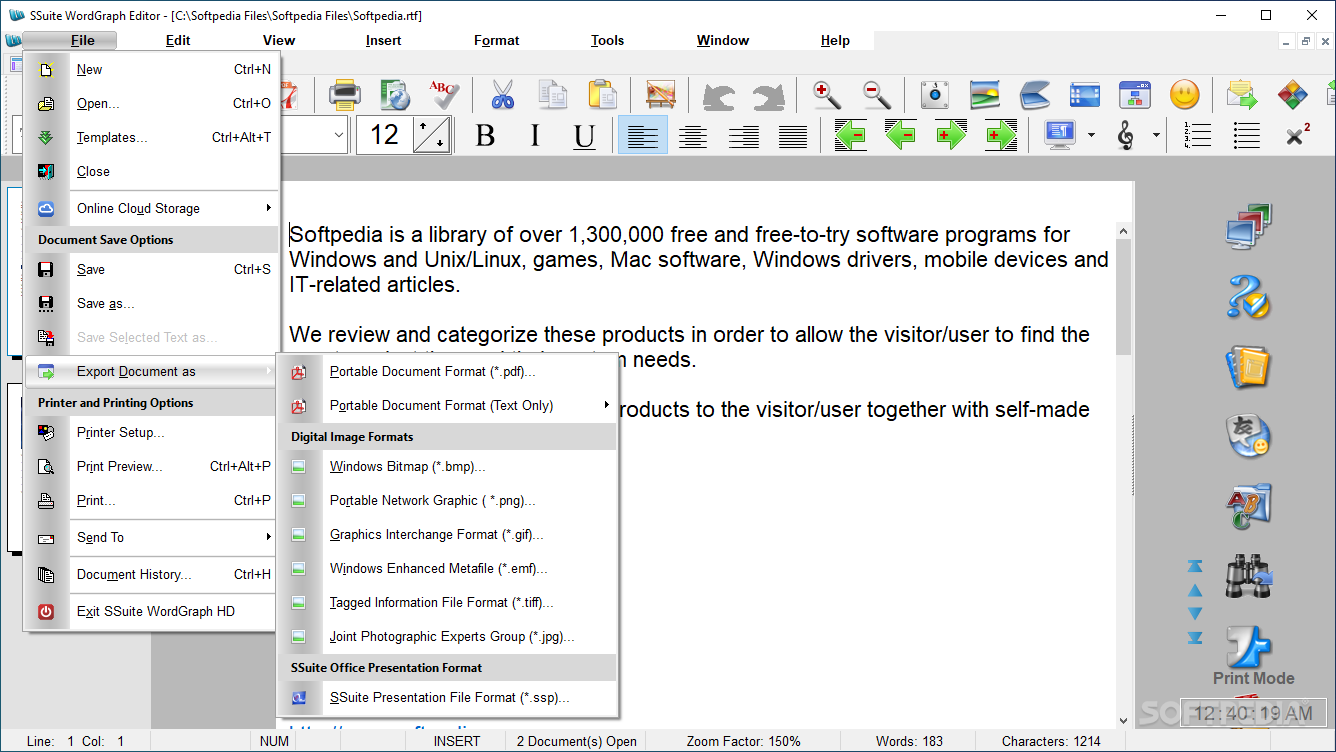This screenshot has height=752, width=1336.
Task: Click the smiley face emoticon icon
Action: [x=1185, y=95]
